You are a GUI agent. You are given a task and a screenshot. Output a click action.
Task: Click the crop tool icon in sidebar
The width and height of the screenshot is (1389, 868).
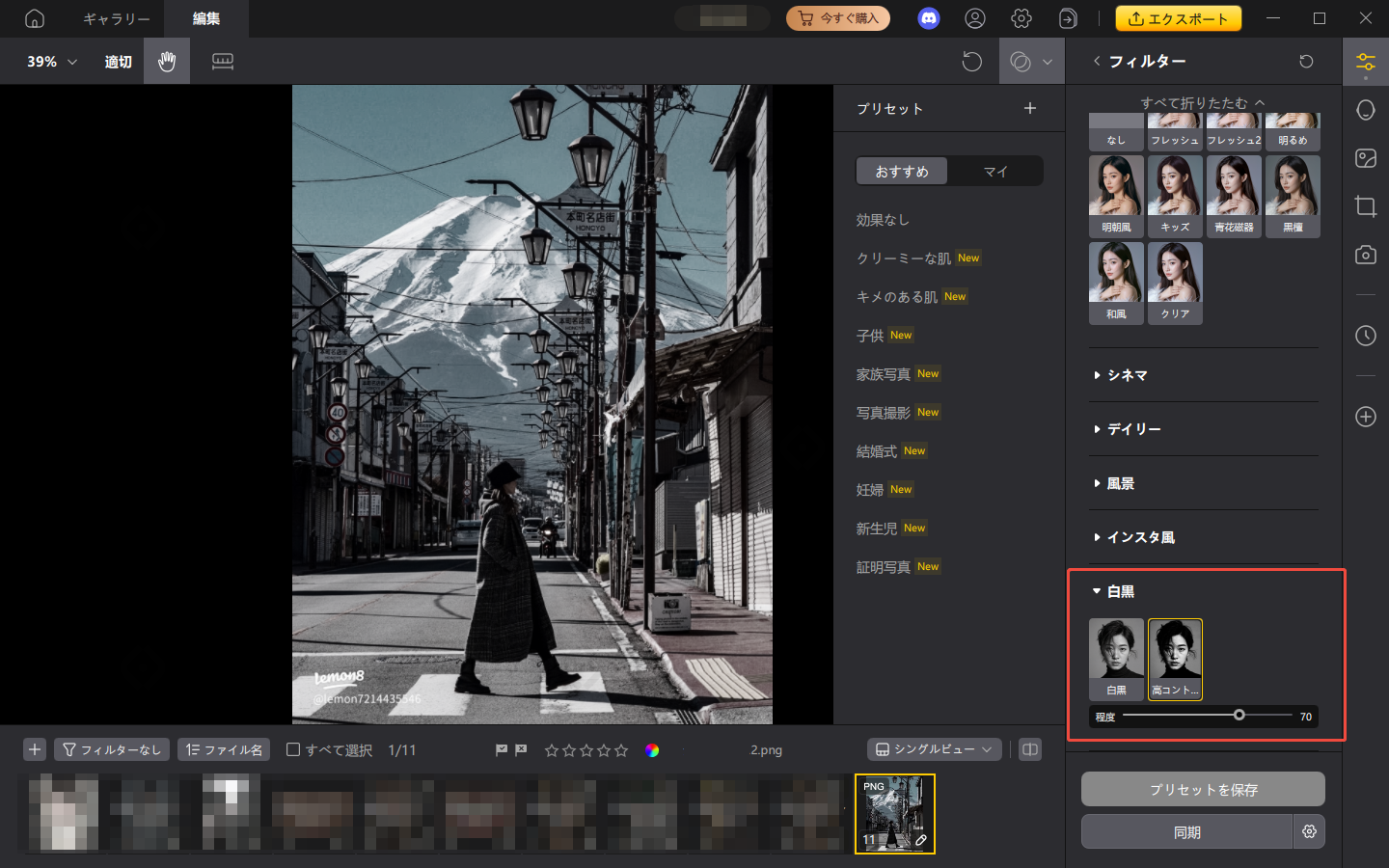1365,206
